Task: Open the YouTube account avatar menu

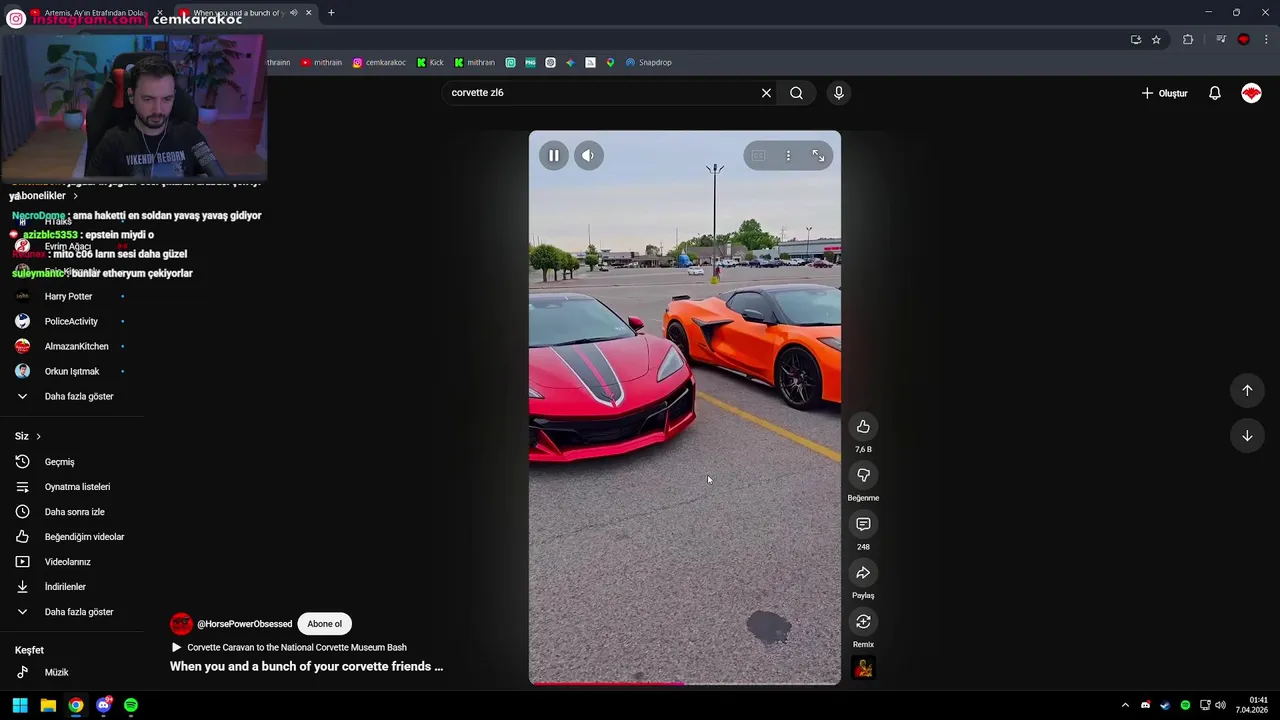Action: tap(1251, 93)
